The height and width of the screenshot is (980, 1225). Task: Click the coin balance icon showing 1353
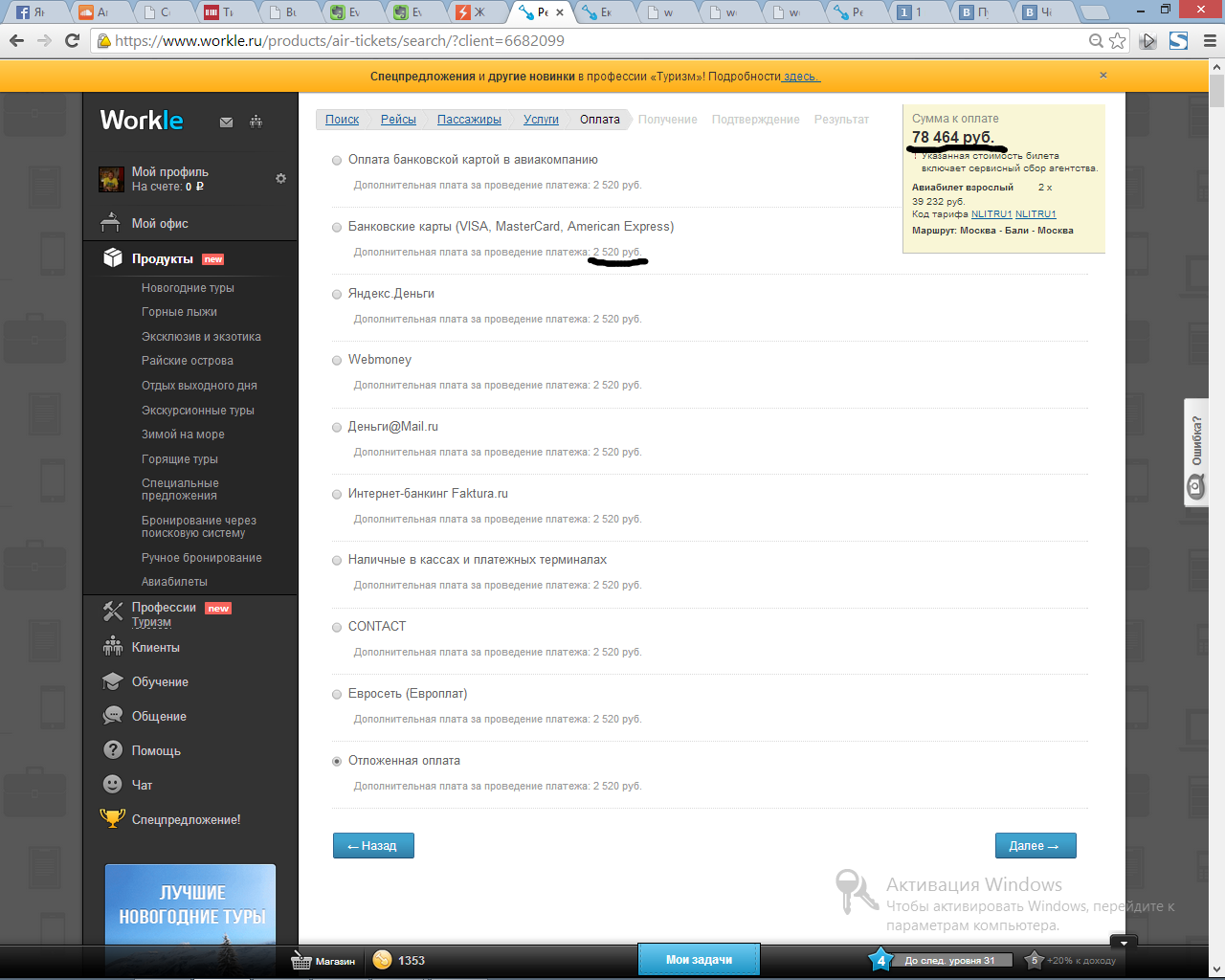tap(382, 960)
